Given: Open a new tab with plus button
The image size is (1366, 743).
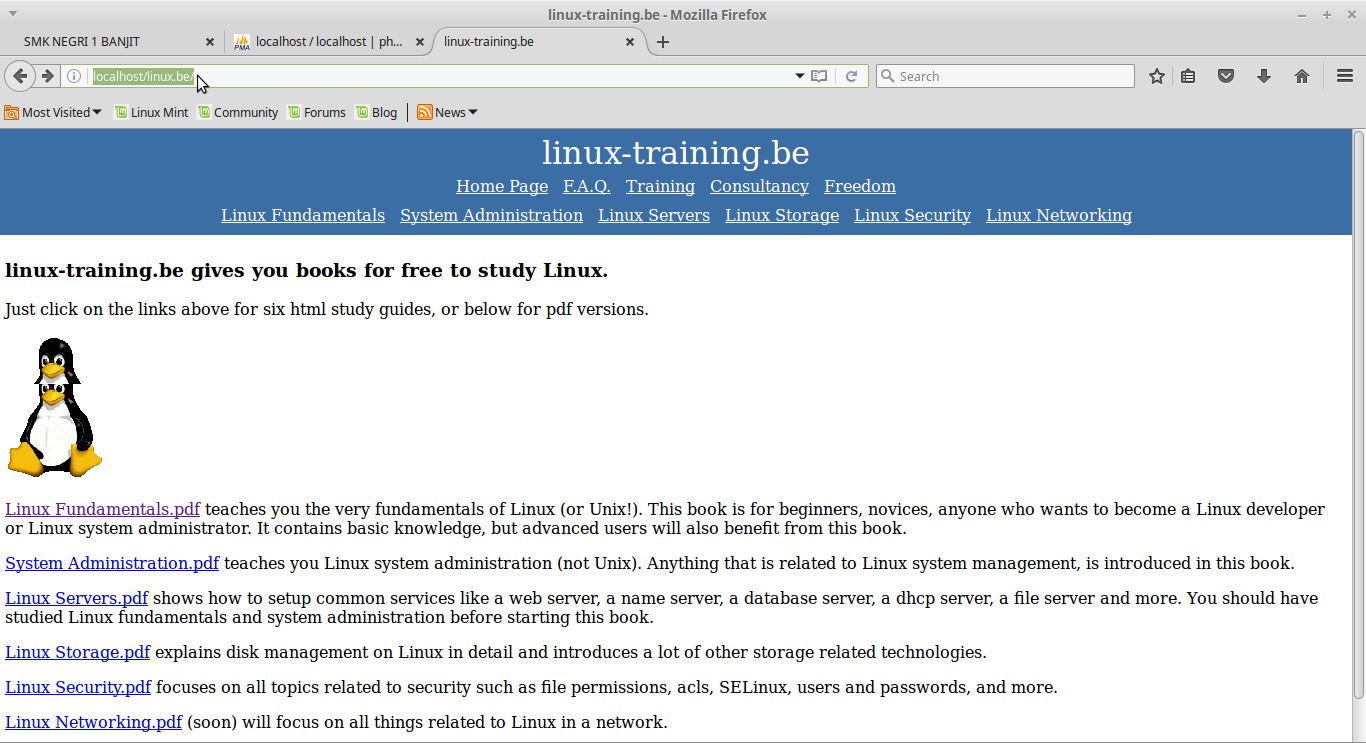Looking at the screenshot, I should pyautogui.click(x=662, y=42).
